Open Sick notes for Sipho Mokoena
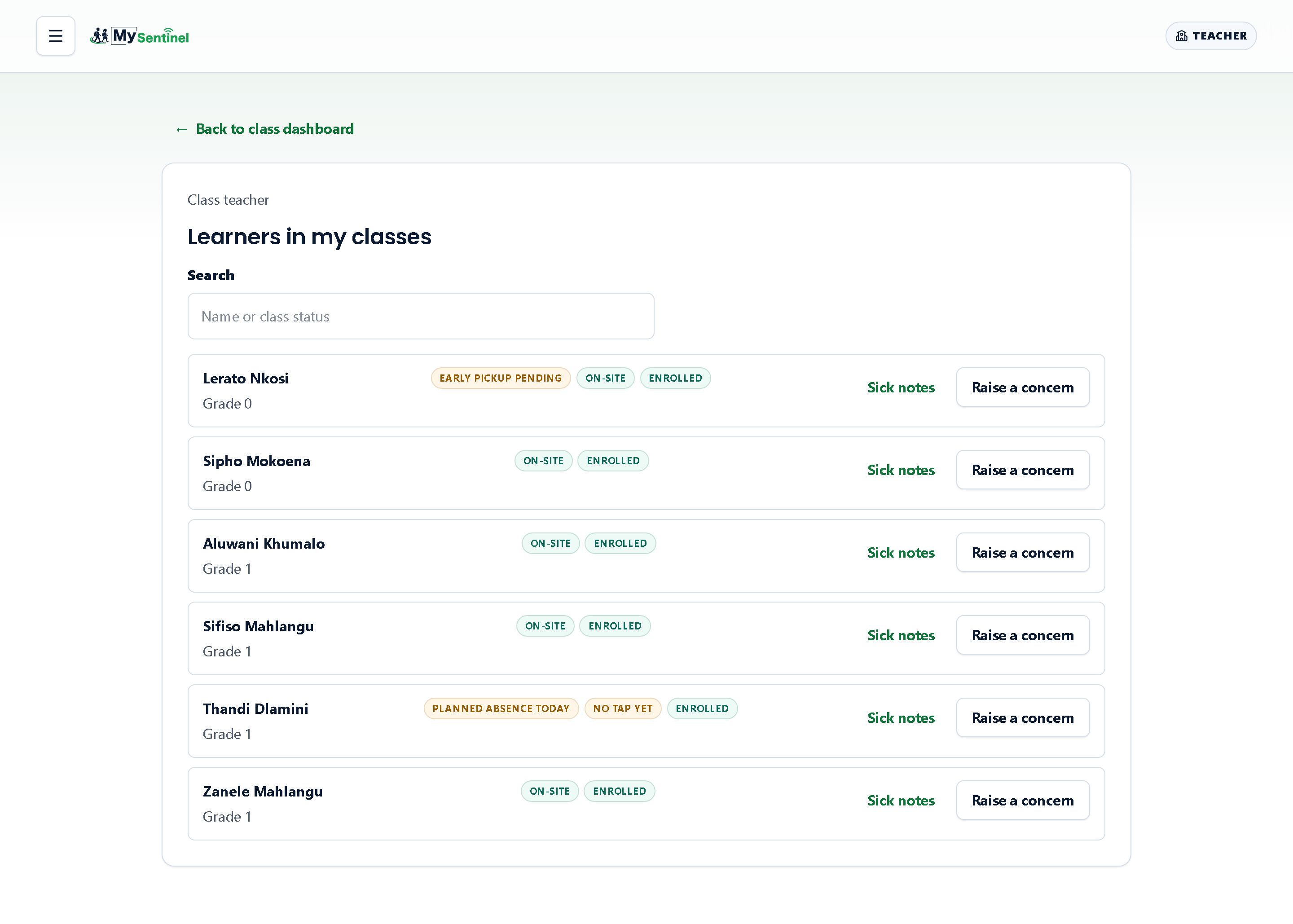1293x924 pixels. 901,470
